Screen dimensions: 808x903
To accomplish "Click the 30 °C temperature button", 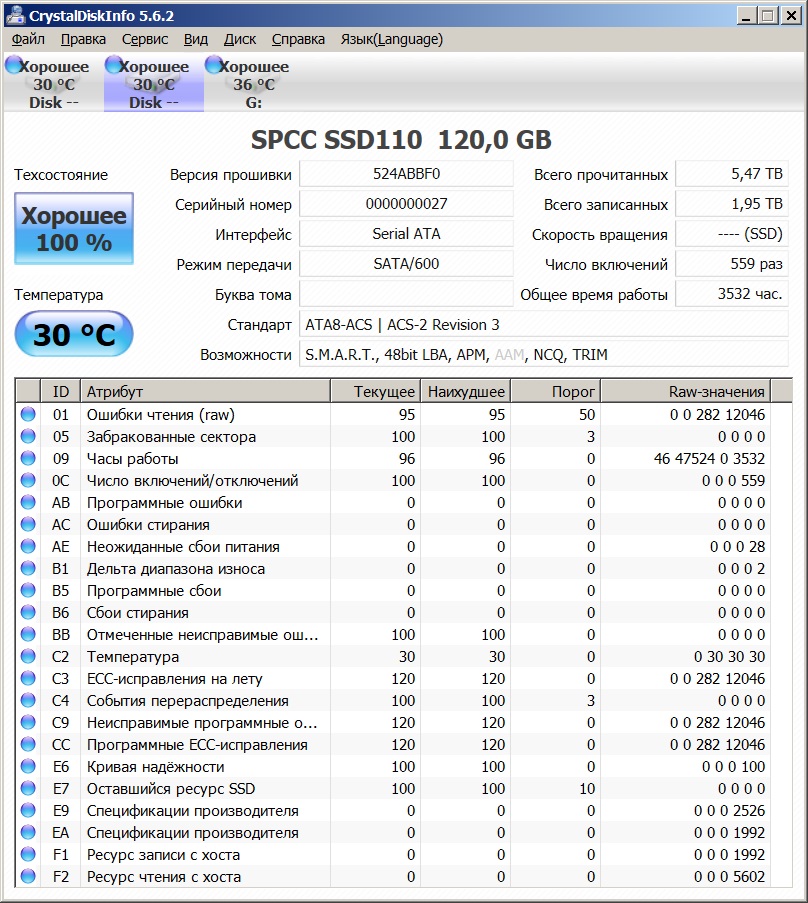I will click(x=74, y=334).
